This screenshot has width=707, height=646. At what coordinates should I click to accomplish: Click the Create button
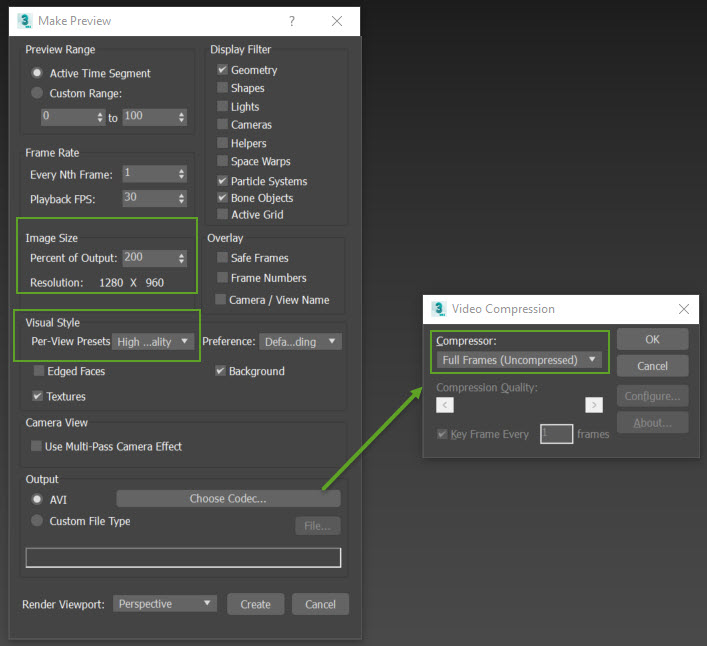(x=256, y=604)
